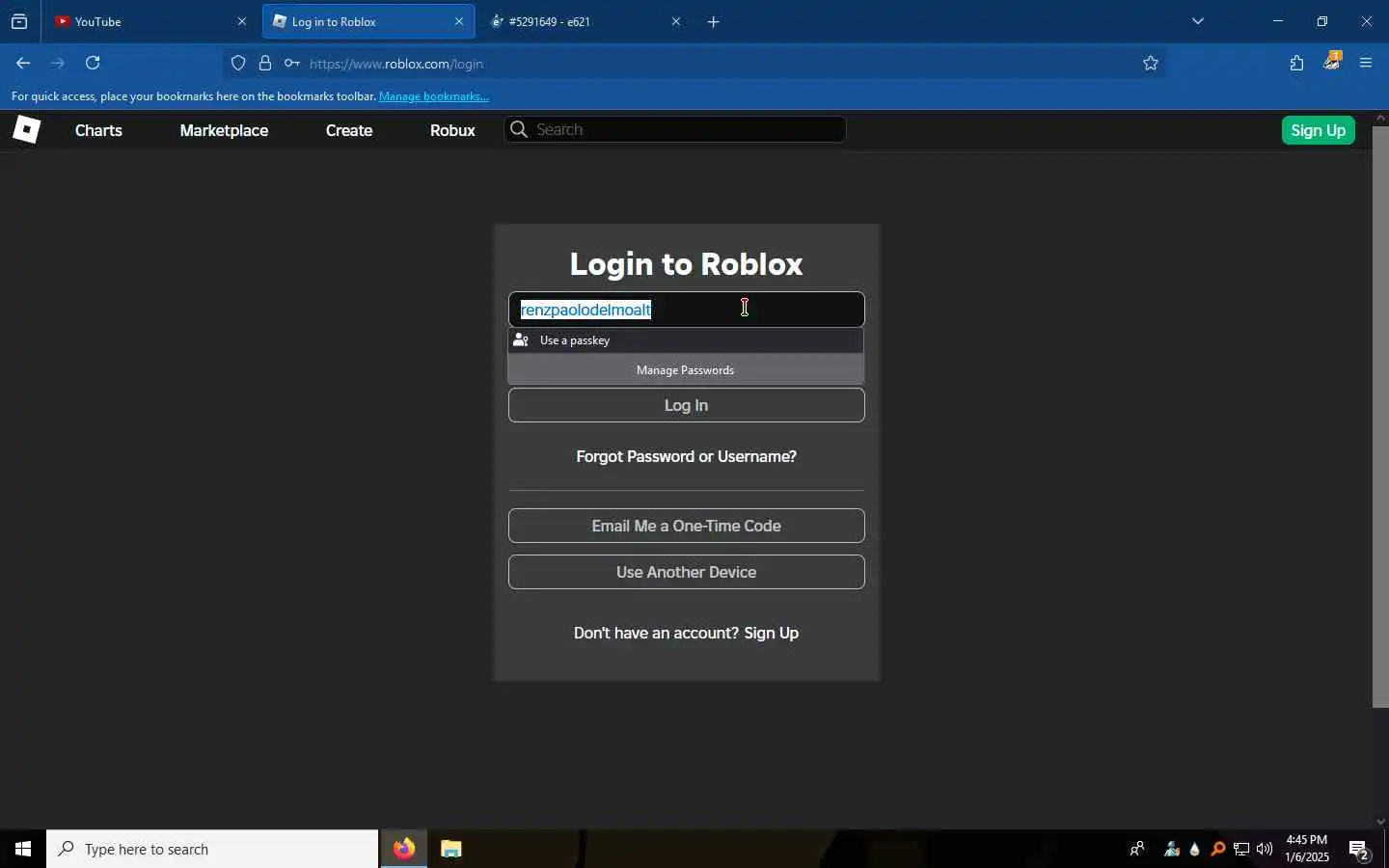Open tracking protection shield icon
The image size is (1389, 868).
[x=238, y=64]
